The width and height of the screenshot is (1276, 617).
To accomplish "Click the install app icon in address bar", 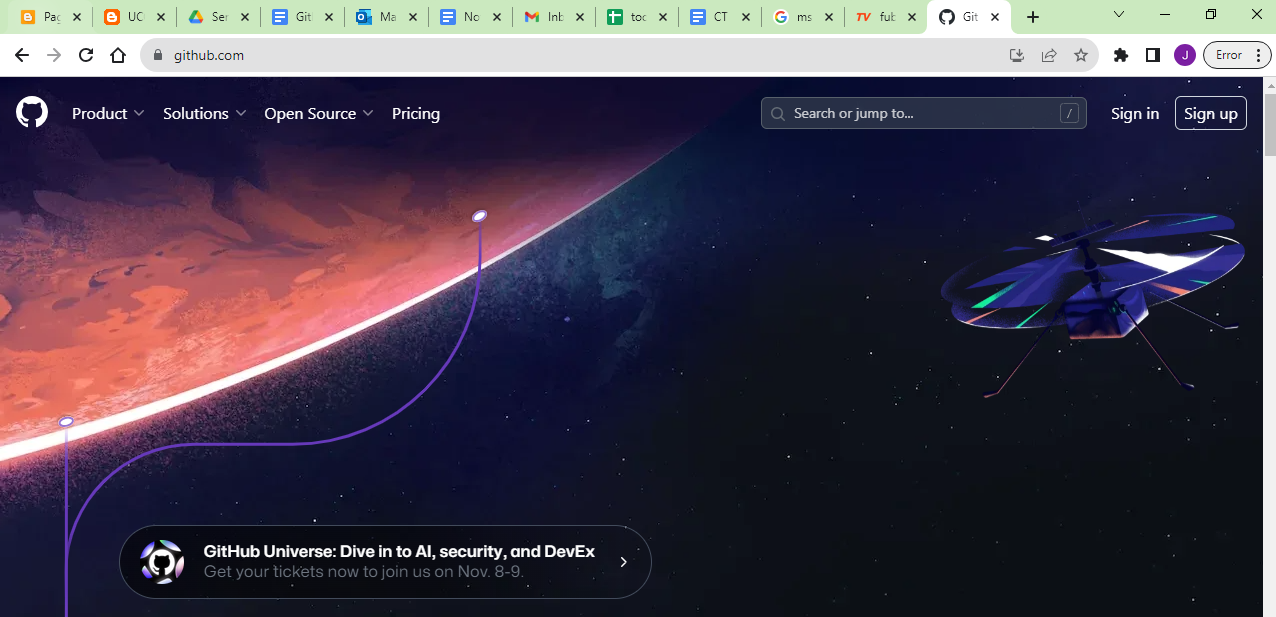I will click(1017, 55).
